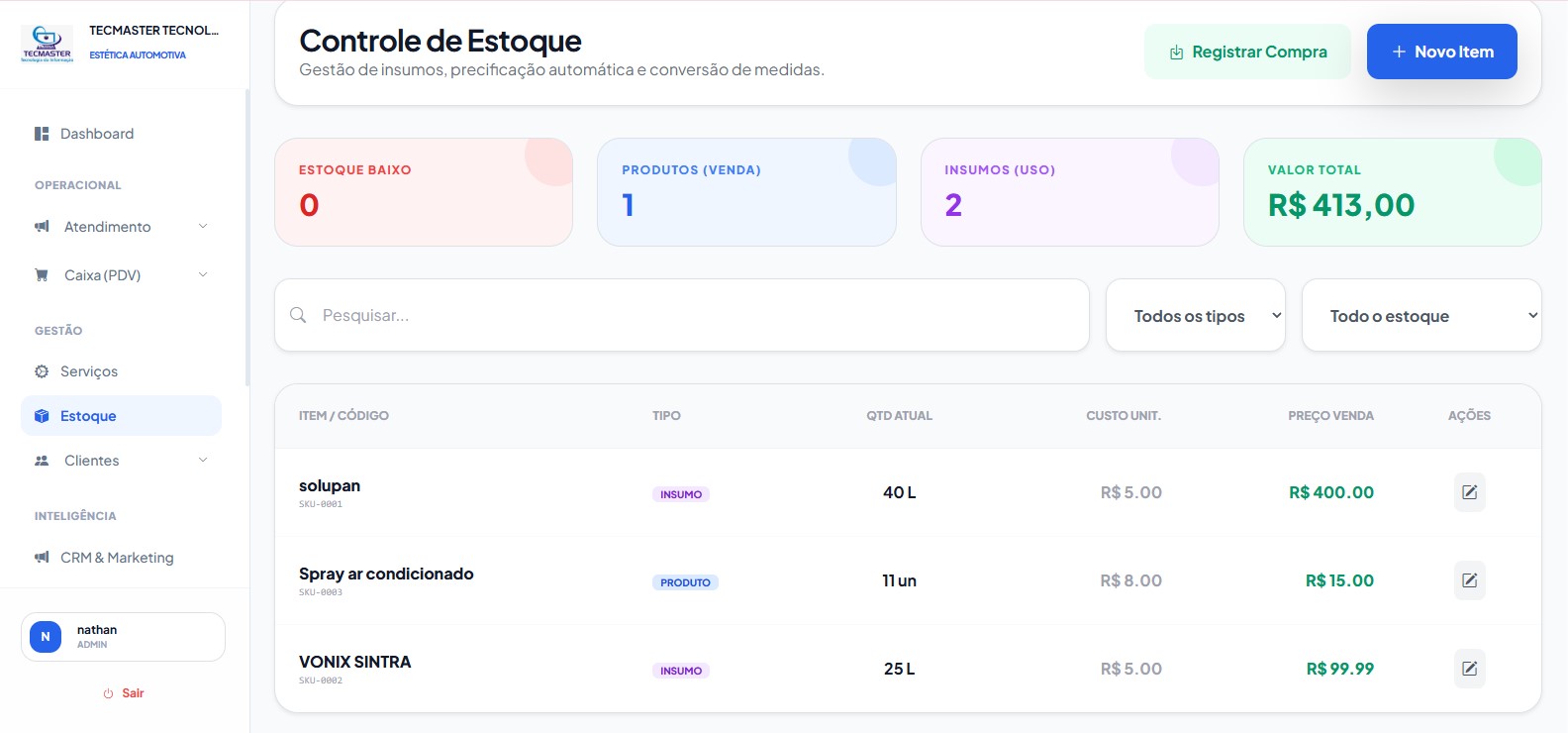
Task: Click the Caixa (PDV) cart icon
Action: click(42, 275)
